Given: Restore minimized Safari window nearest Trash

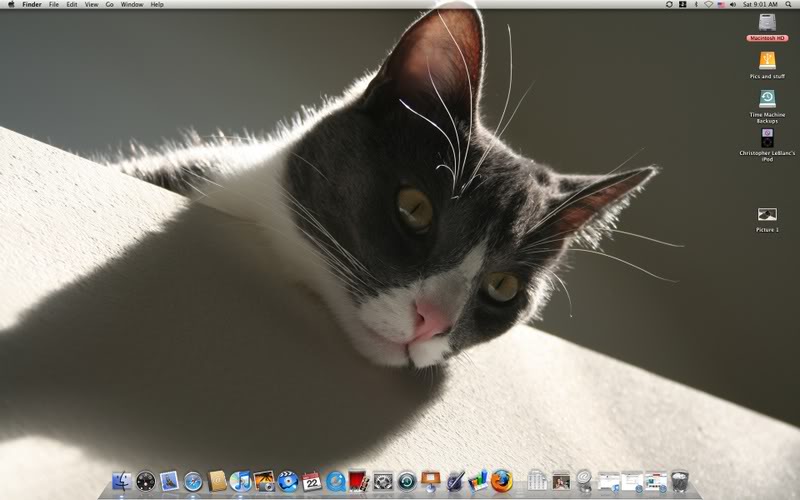Looking at the screenshot, I should pos(656,482).
